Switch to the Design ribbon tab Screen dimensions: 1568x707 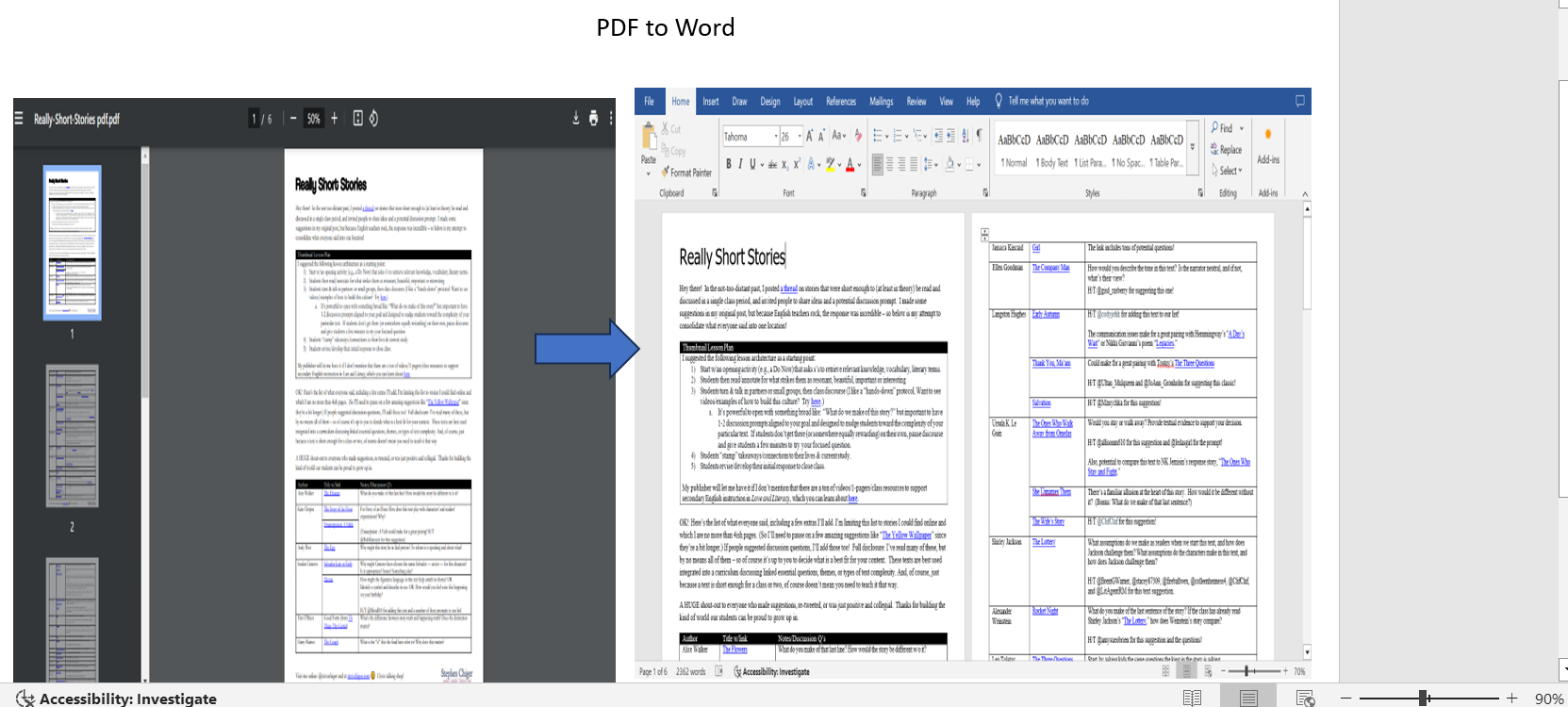(x=770, y=101)
